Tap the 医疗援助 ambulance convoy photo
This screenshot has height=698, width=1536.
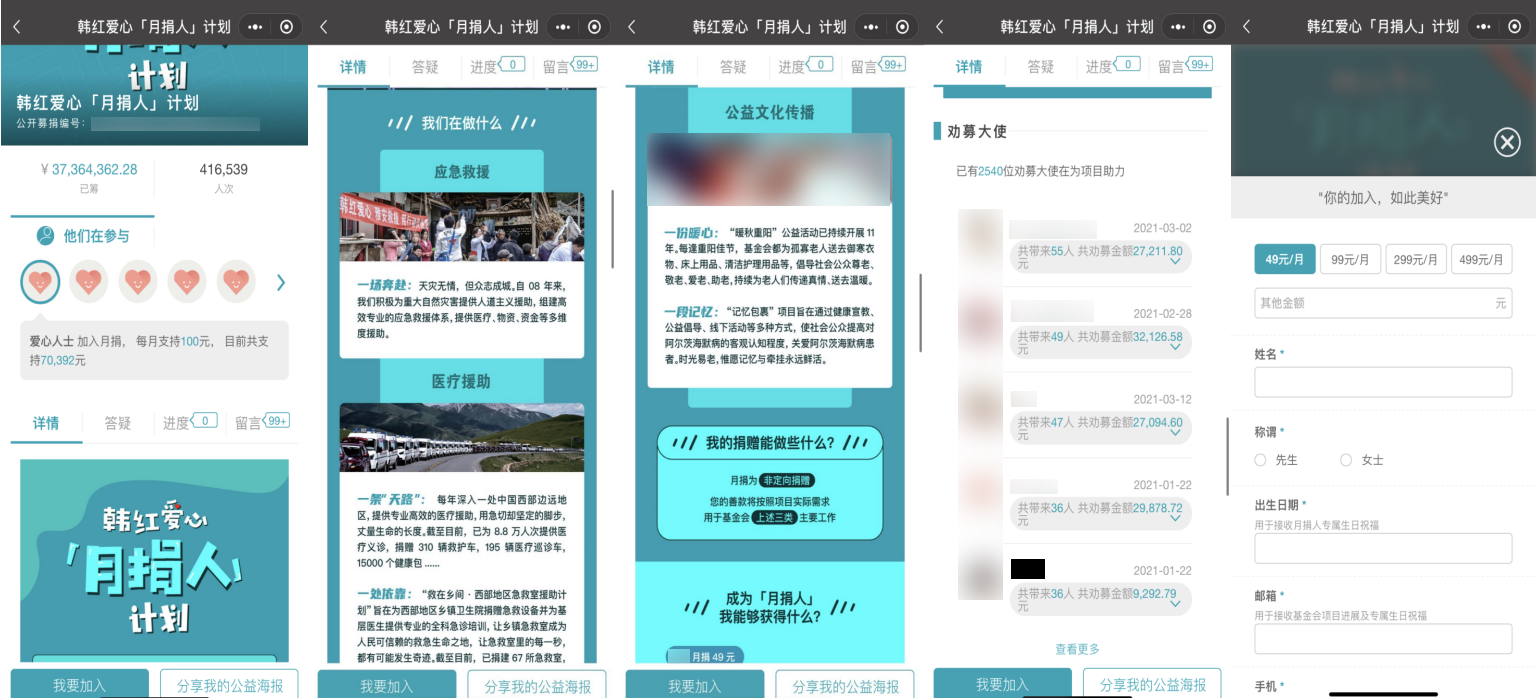click(x=462, y=437)
